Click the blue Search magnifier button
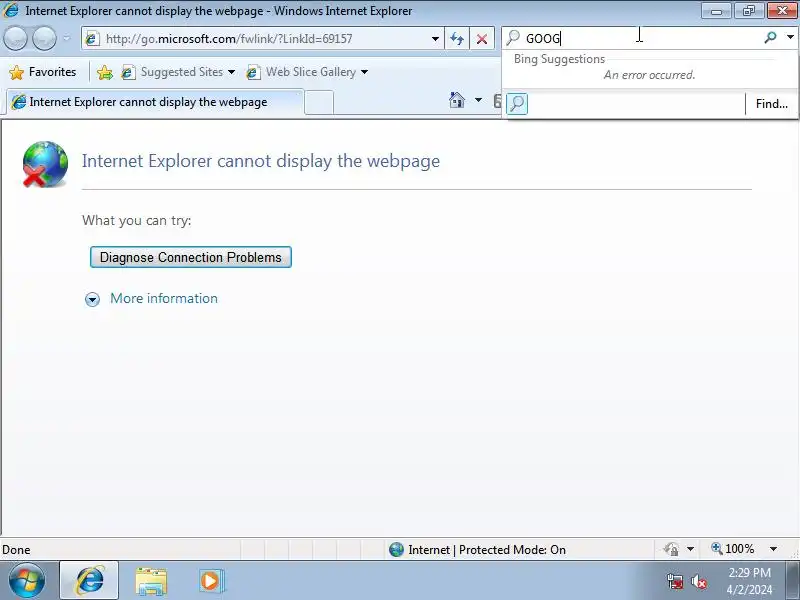 pos(770,38)
